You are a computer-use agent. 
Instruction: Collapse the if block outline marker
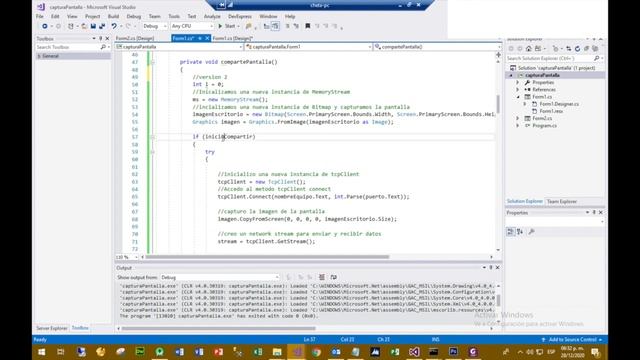153,137
